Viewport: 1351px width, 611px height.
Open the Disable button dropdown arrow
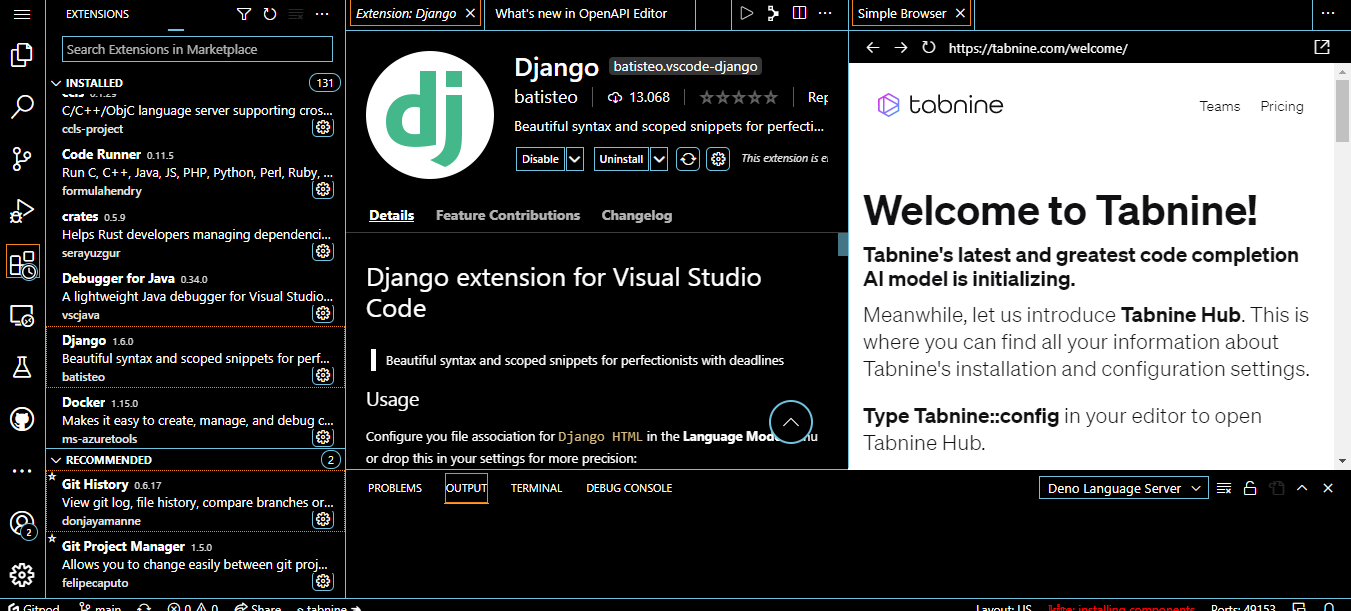[x=575, y=159]
